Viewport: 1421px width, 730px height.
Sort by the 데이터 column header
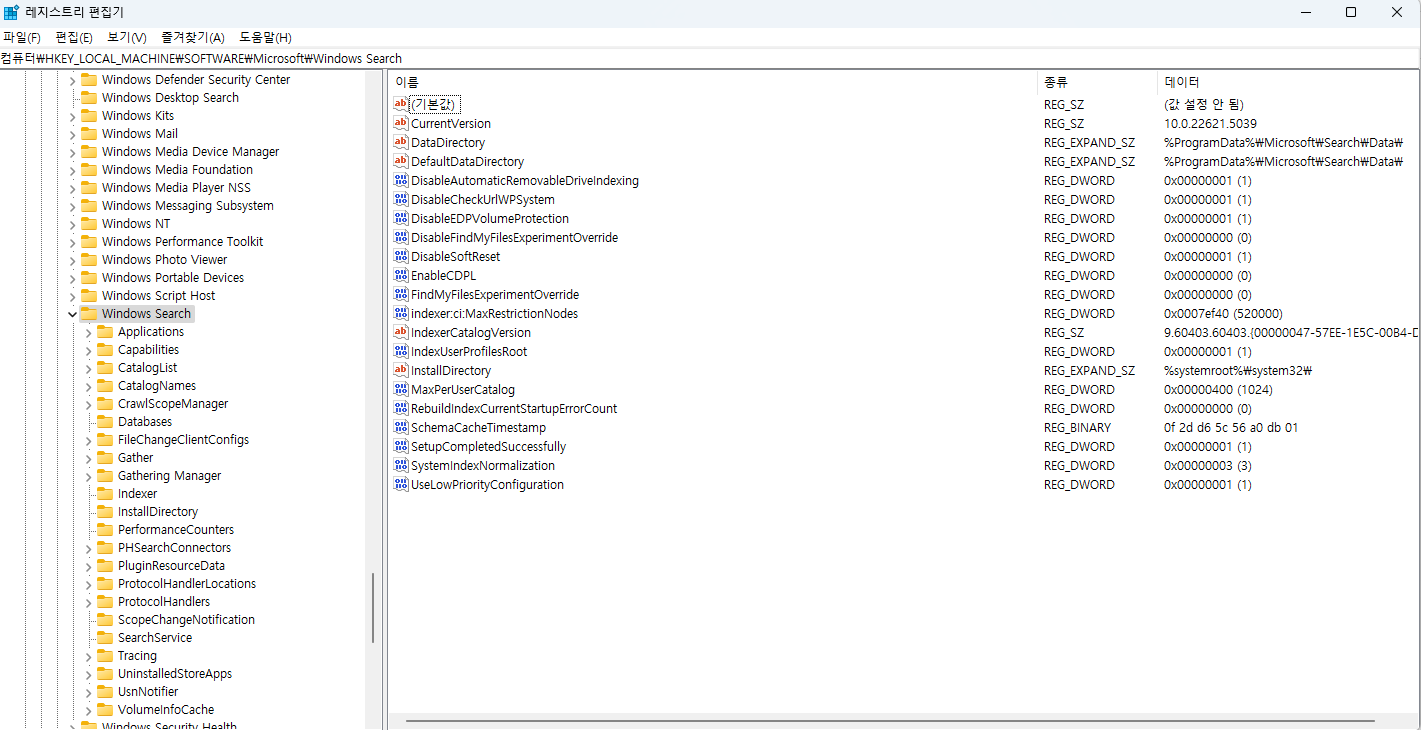point(1288,82)
